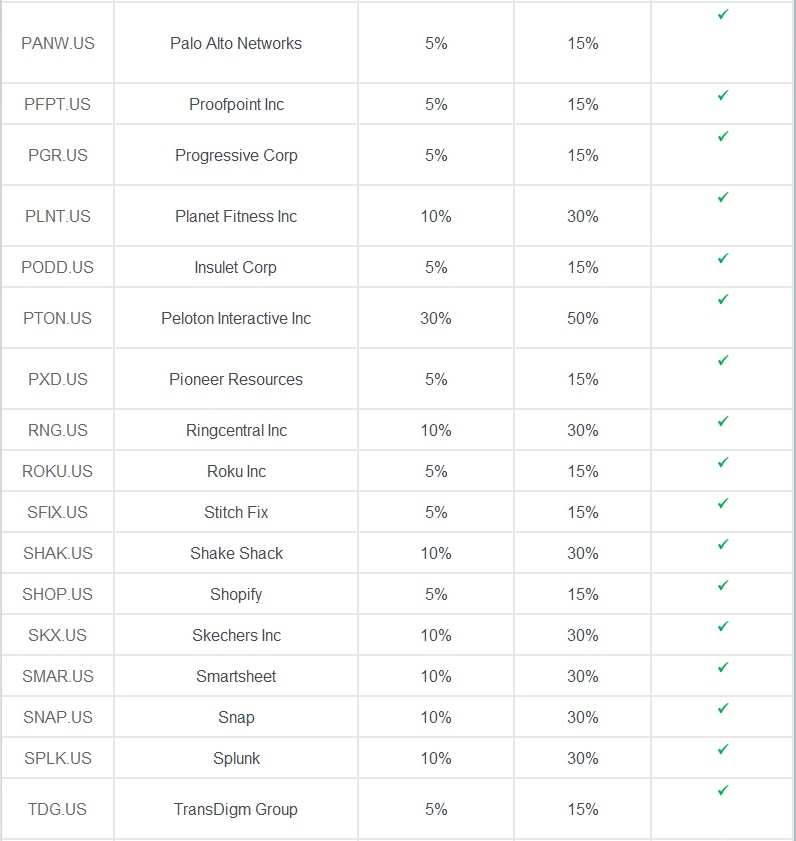Click the green checkmark in the Shopify row
The height and width of the screenshot is (841, 796).
click(x=723, y=585)
